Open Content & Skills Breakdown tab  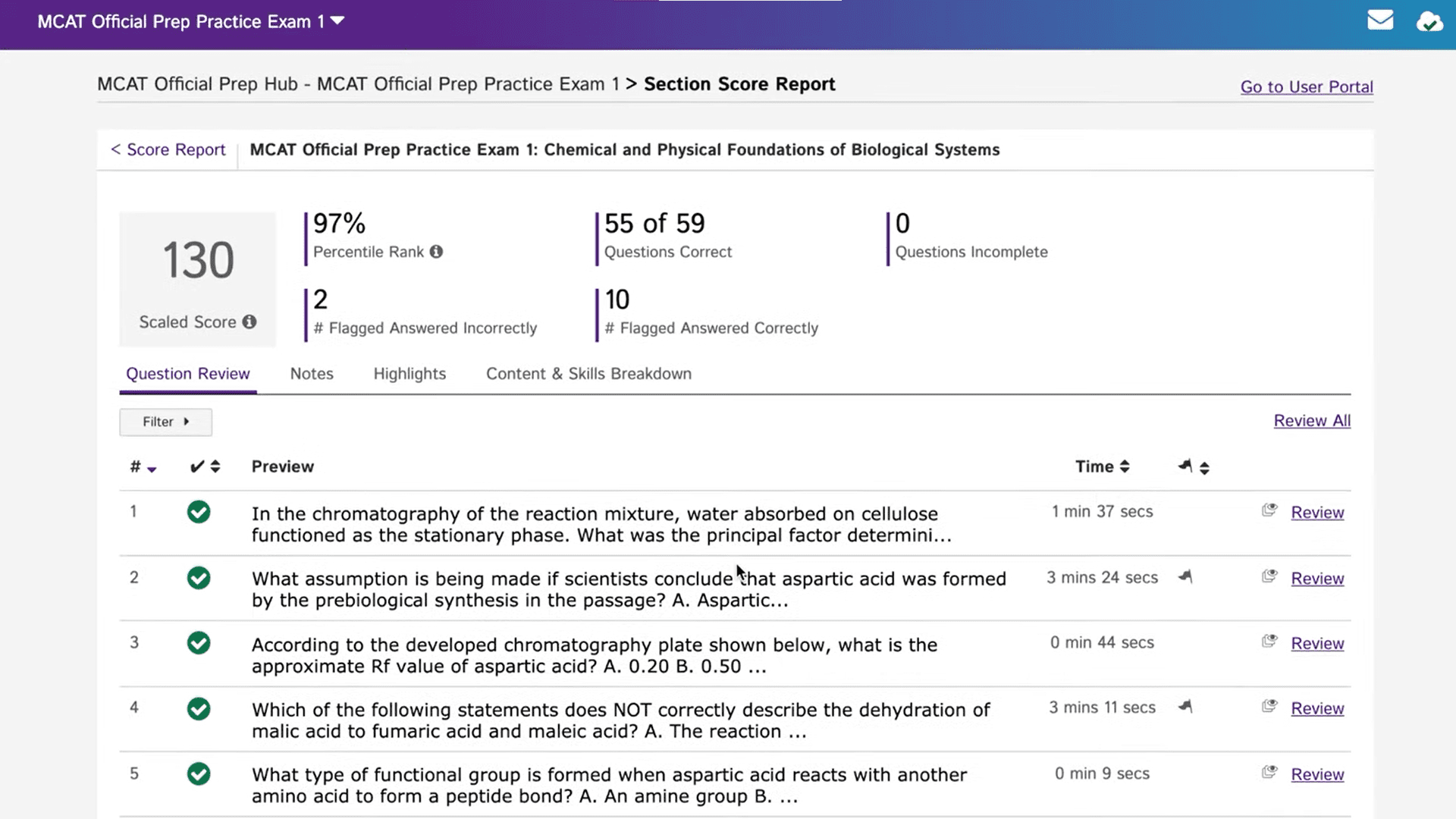[588, 374]
